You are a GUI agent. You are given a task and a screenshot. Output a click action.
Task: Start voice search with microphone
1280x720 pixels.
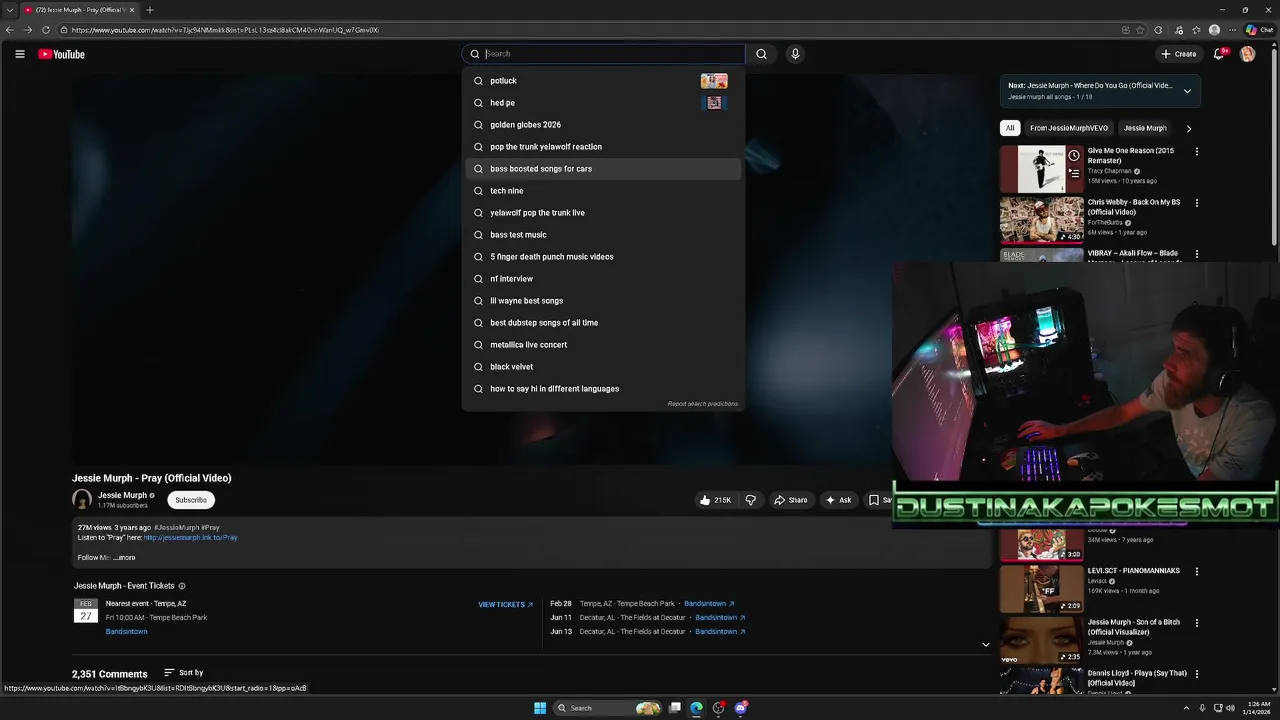[795, 54]
